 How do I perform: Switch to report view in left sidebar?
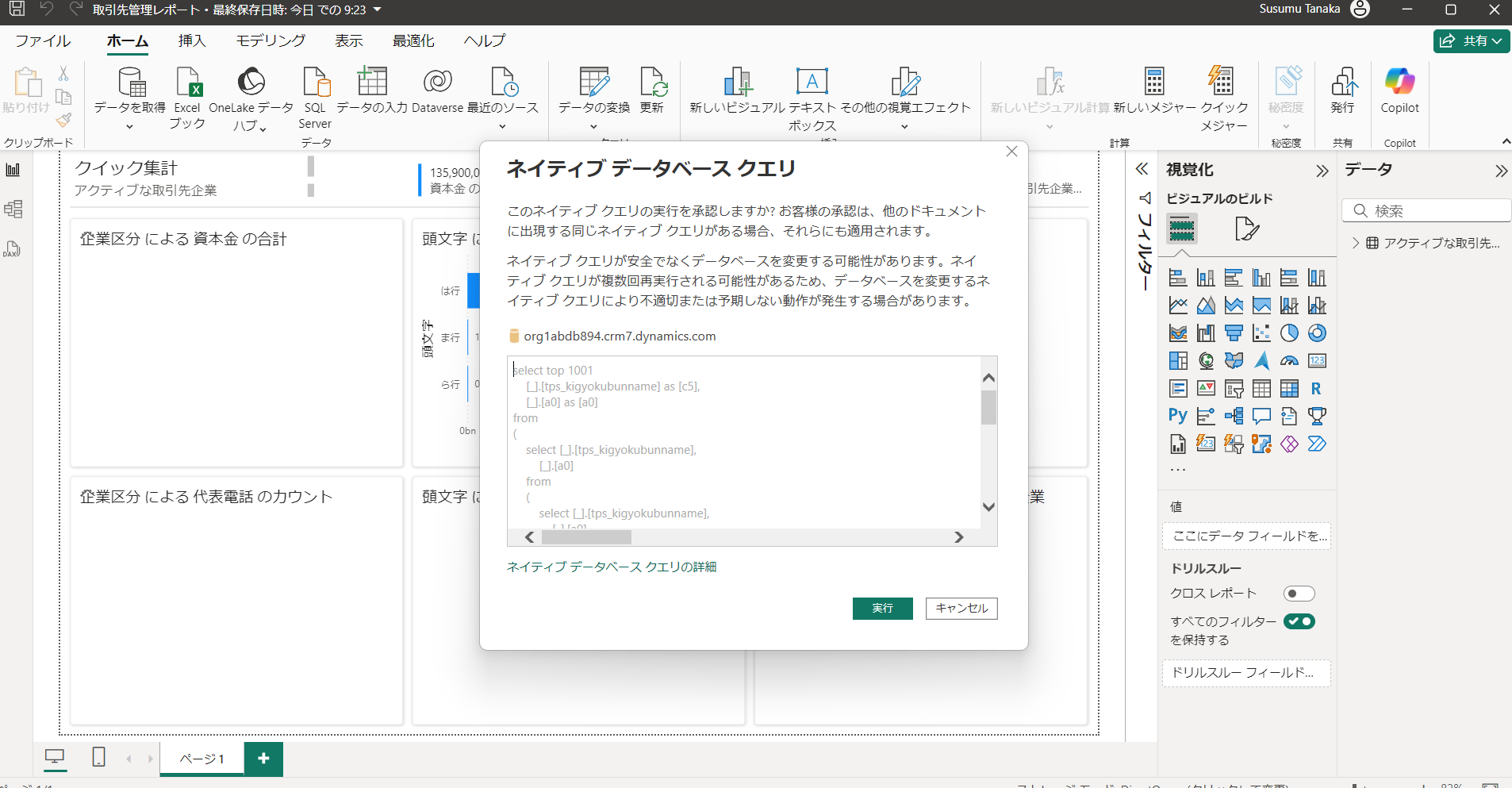[13, 170]
